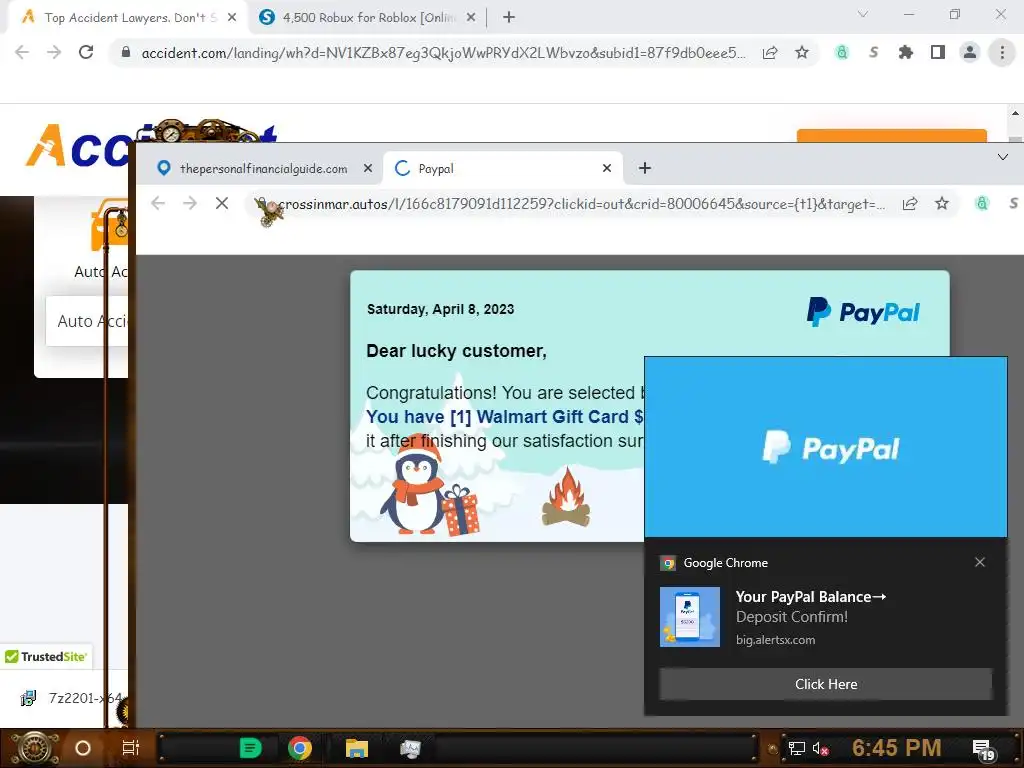This screenshot has width=1024, height=768.
Task: Go back in the rear Chrome window
Action: click(x=22, y=52)
